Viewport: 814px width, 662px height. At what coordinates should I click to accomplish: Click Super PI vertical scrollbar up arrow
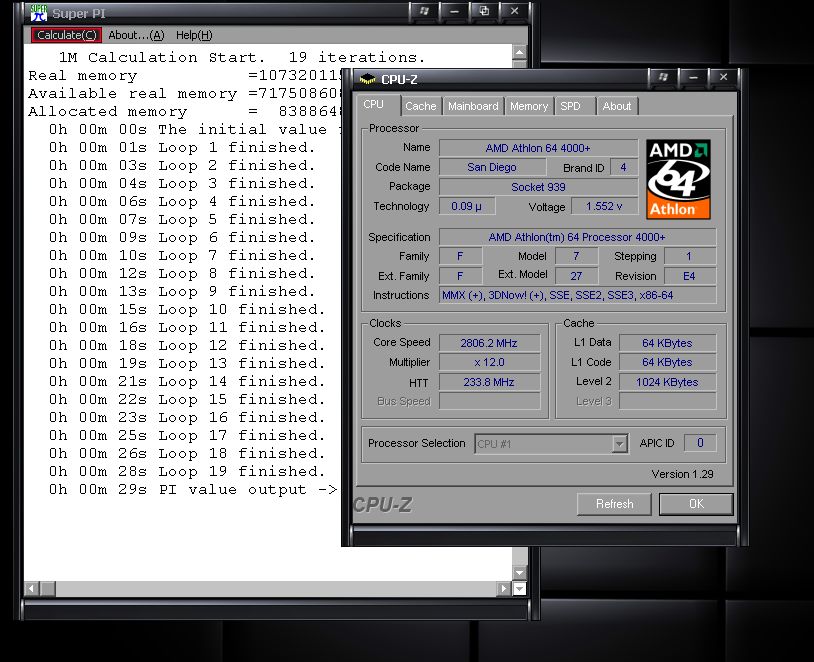pos(519,52)
